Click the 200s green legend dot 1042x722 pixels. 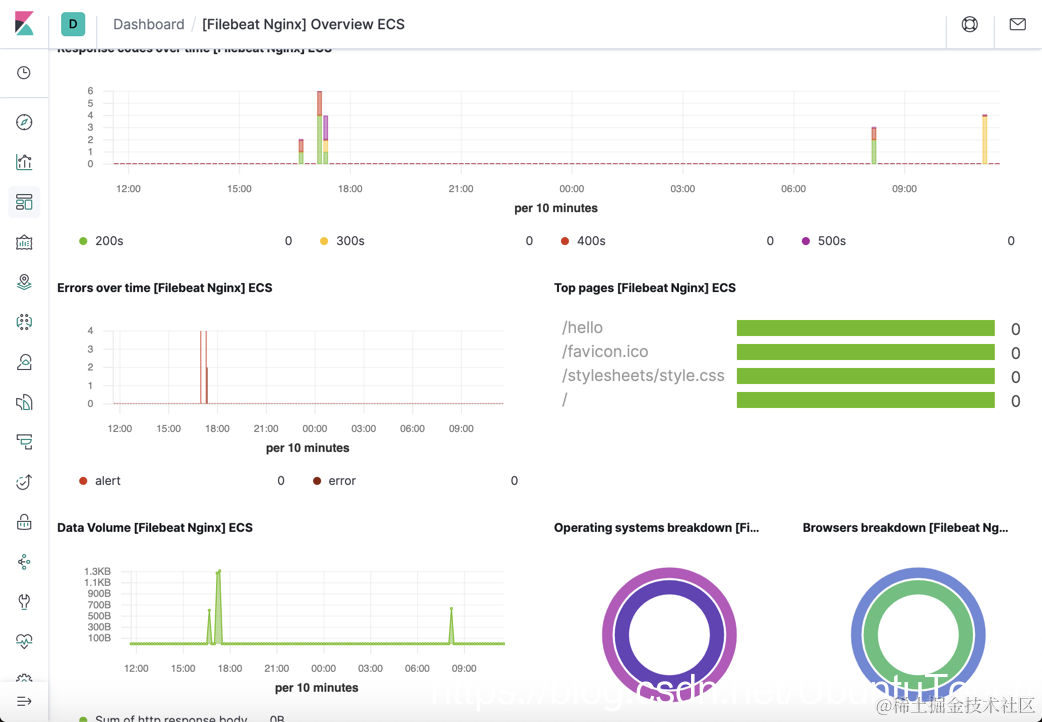coord(83,241)
